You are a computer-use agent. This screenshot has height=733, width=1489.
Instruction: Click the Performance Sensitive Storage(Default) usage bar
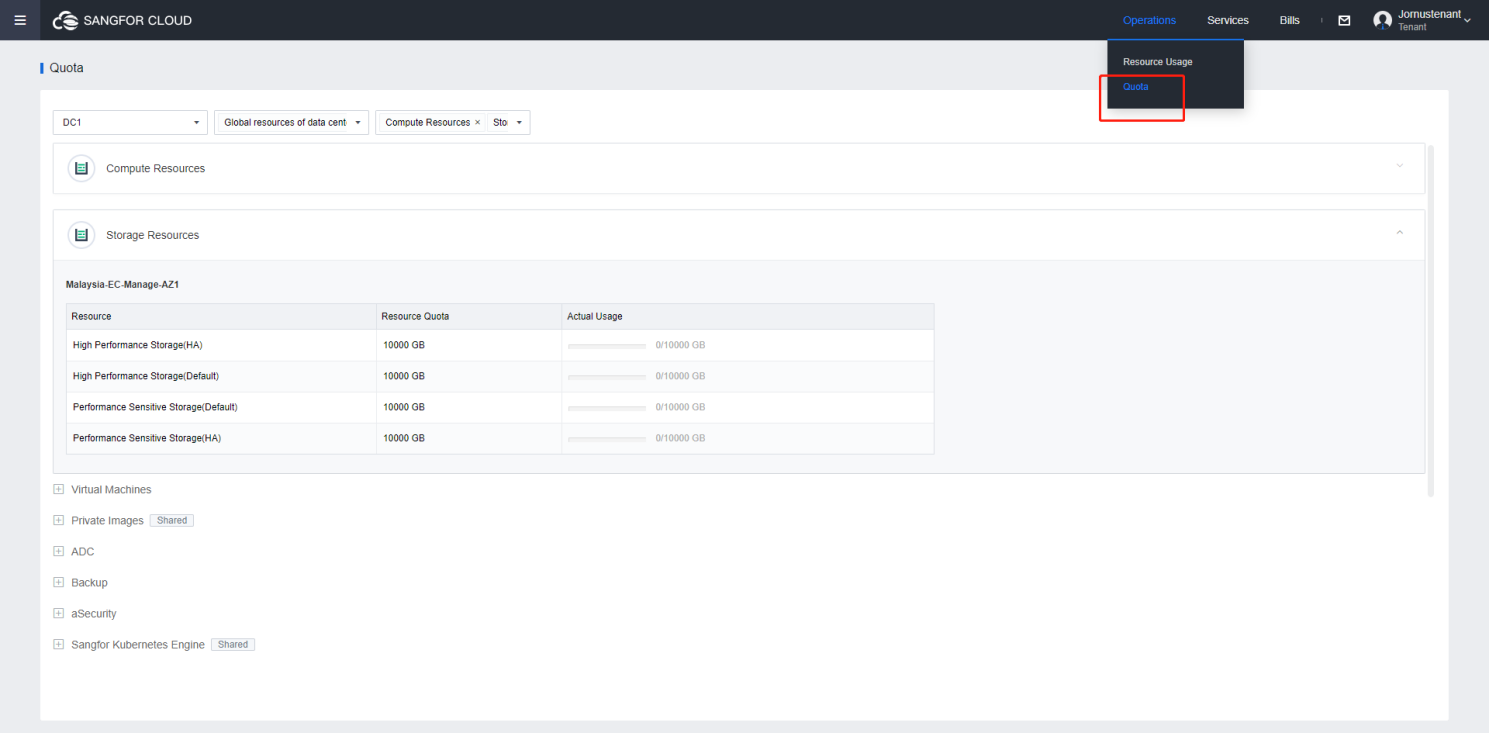coord(607,407)
